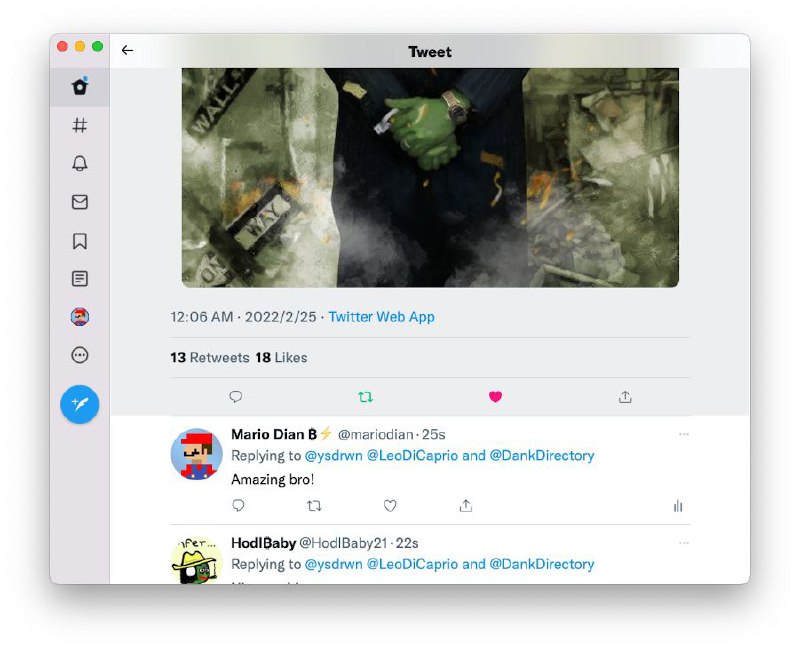This screenshot has height=650, width=800.
Task: Share the main tweet
Action: pyautogui.click(x=625, y=396)
